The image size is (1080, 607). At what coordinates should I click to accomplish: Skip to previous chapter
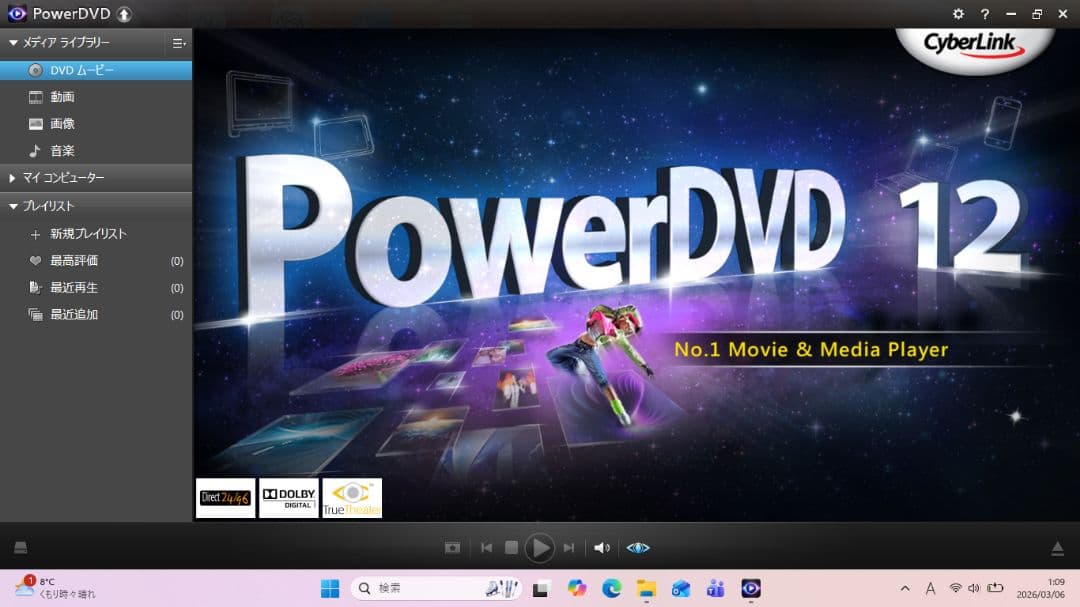[486, 548]
